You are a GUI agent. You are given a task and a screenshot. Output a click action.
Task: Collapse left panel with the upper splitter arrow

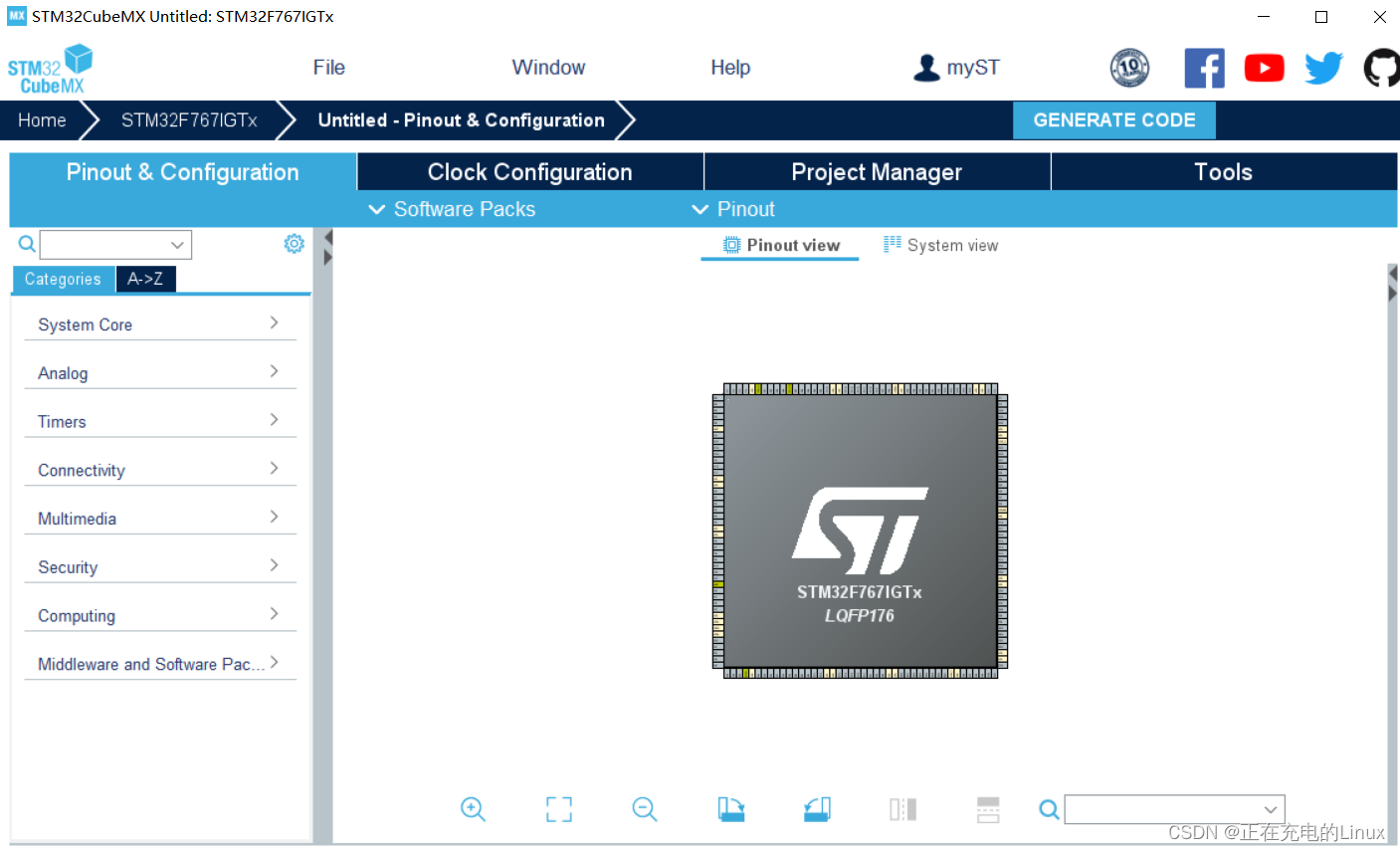pyautogui.click(x=327, y=239)
